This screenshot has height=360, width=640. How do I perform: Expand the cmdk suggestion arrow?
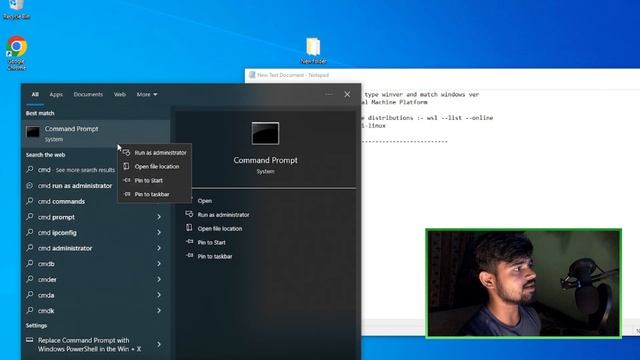pos(159,310)
